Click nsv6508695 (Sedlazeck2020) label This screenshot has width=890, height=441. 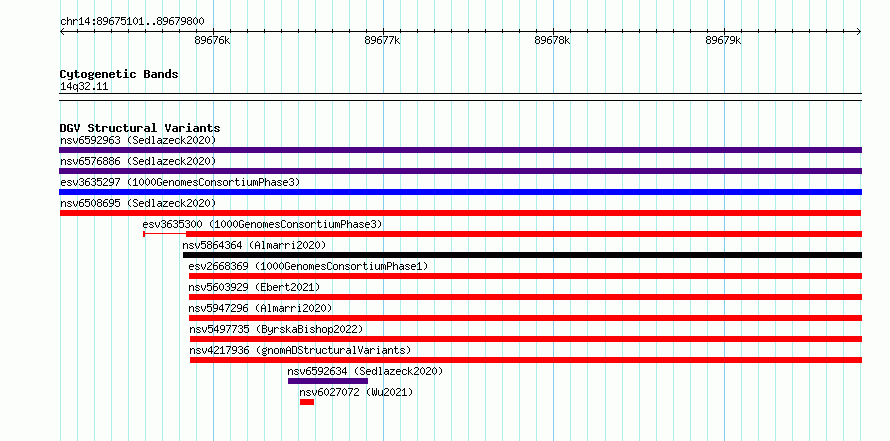click(138, 203)
